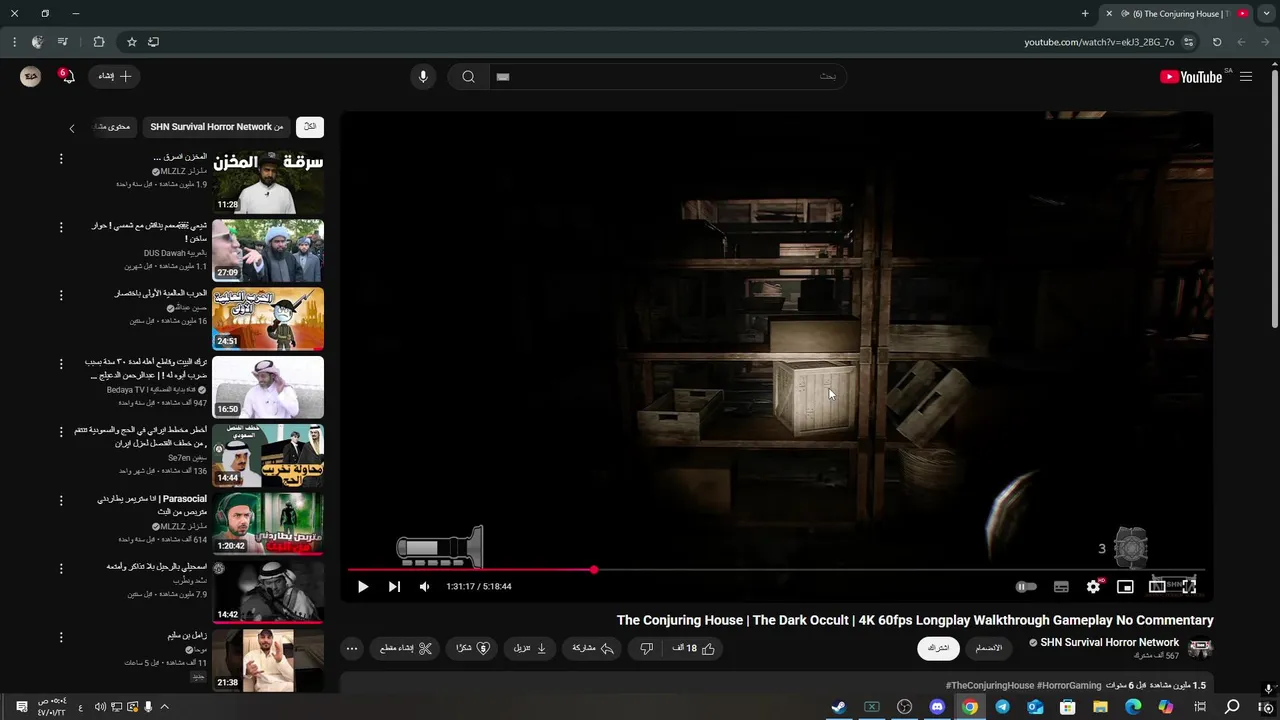Open the YouTube account avatar menu

pyautogui.click(x=31, y=76)
